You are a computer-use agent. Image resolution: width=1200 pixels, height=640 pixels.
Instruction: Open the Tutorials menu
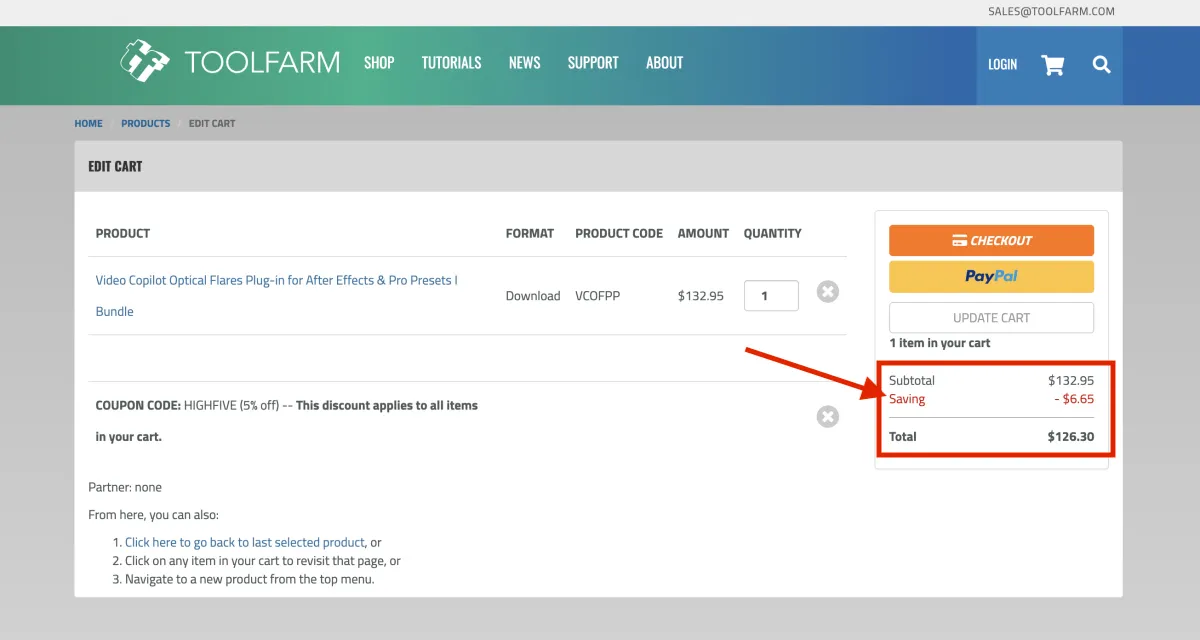pyautogui.click(x=451, y=63)
